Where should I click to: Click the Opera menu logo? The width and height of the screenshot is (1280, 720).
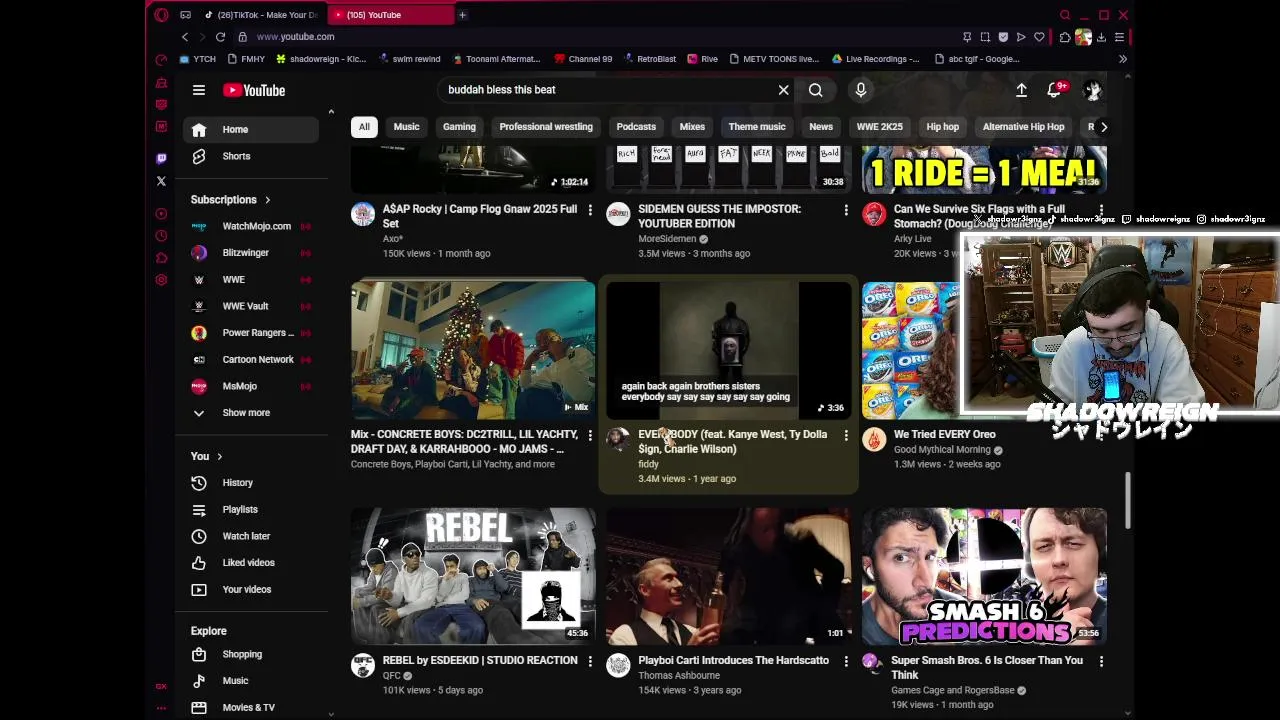pyautogui.click(x=161, y=15)
